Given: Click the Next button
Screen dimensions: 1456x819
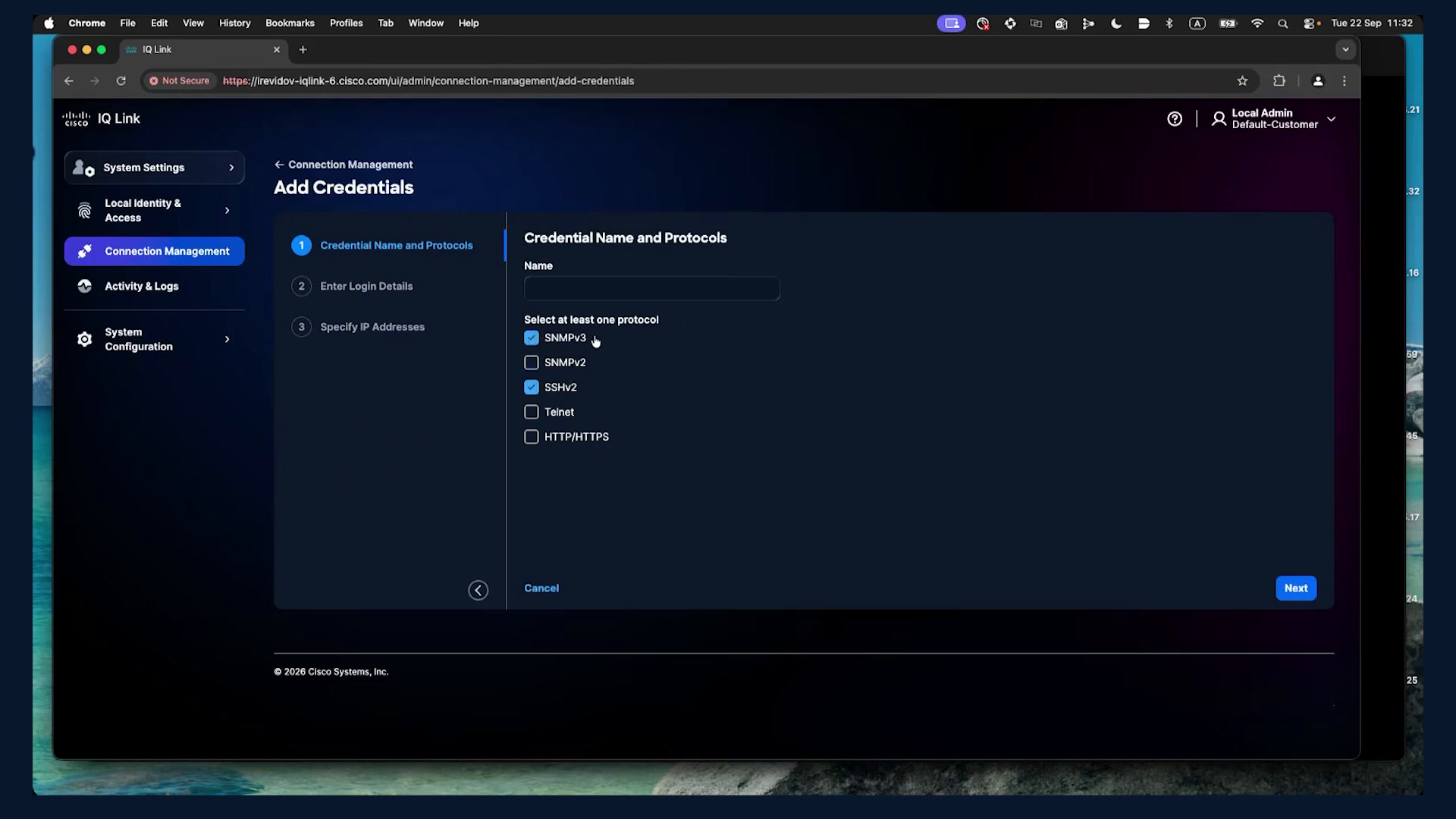Looking at the screenshot, I should (x=1295, y=588).
